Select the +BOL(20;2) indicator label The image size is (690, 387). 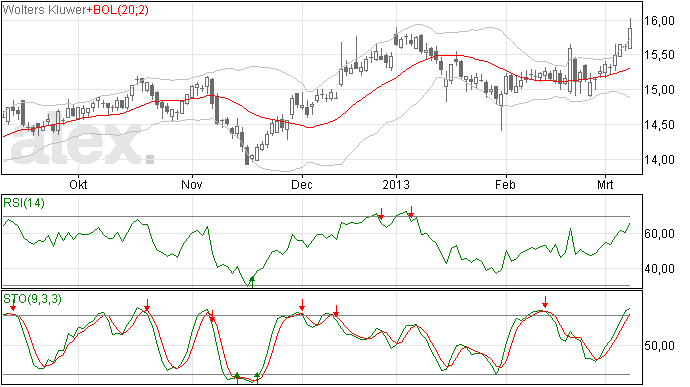coord(117,10)
